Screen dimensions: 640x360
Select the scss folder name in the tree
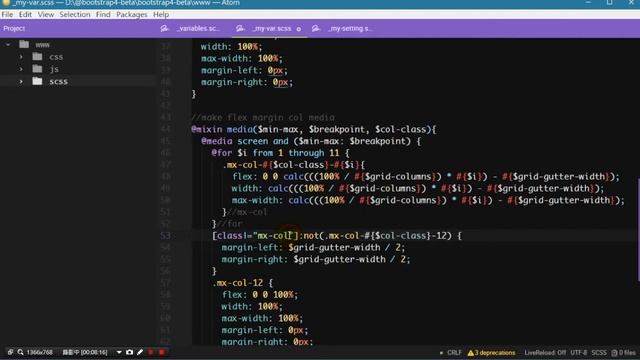58,81
